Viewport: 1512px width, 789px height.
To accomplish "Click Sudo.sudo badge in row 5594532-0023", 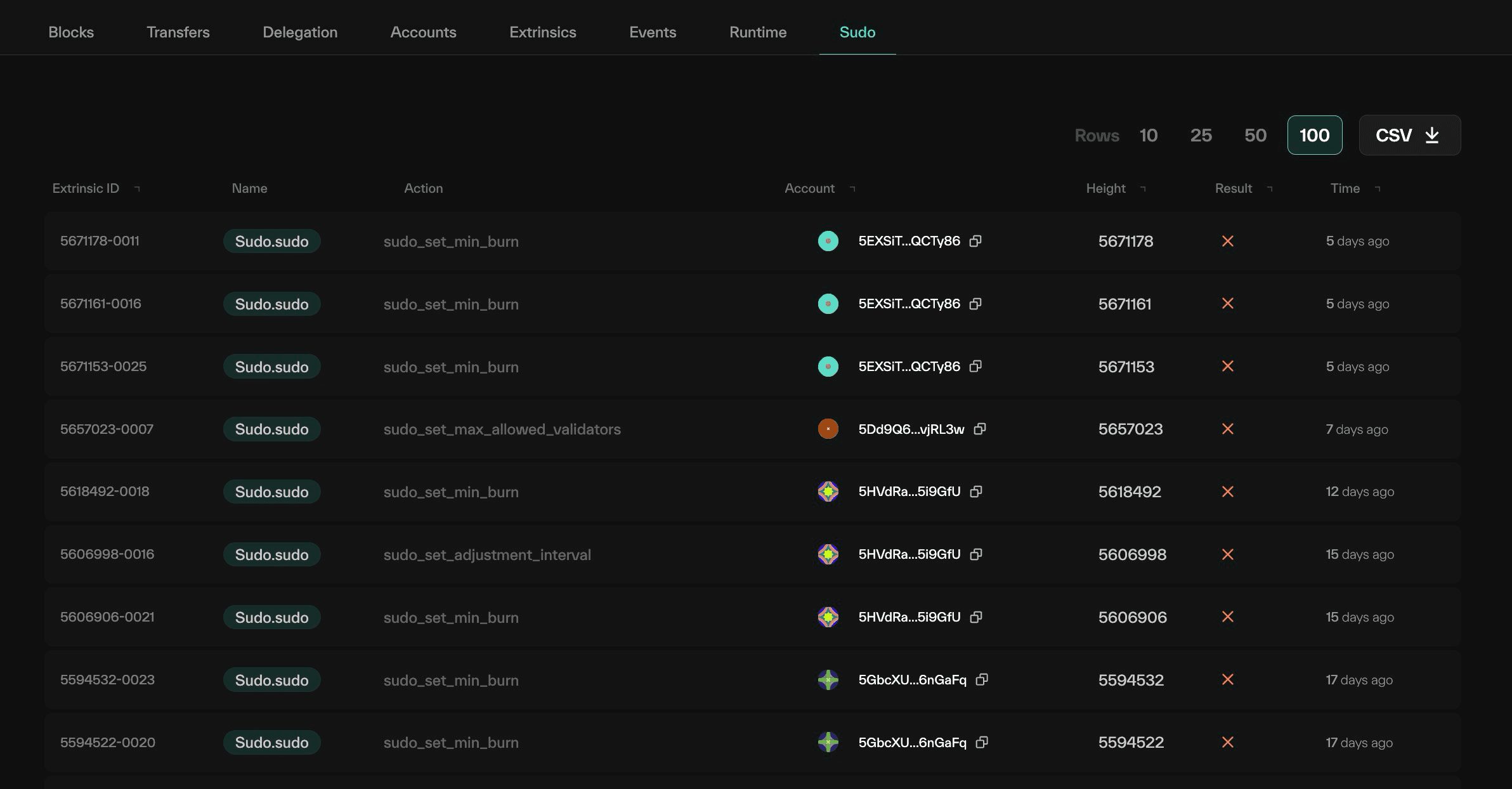I will click(x=271, y=679).
